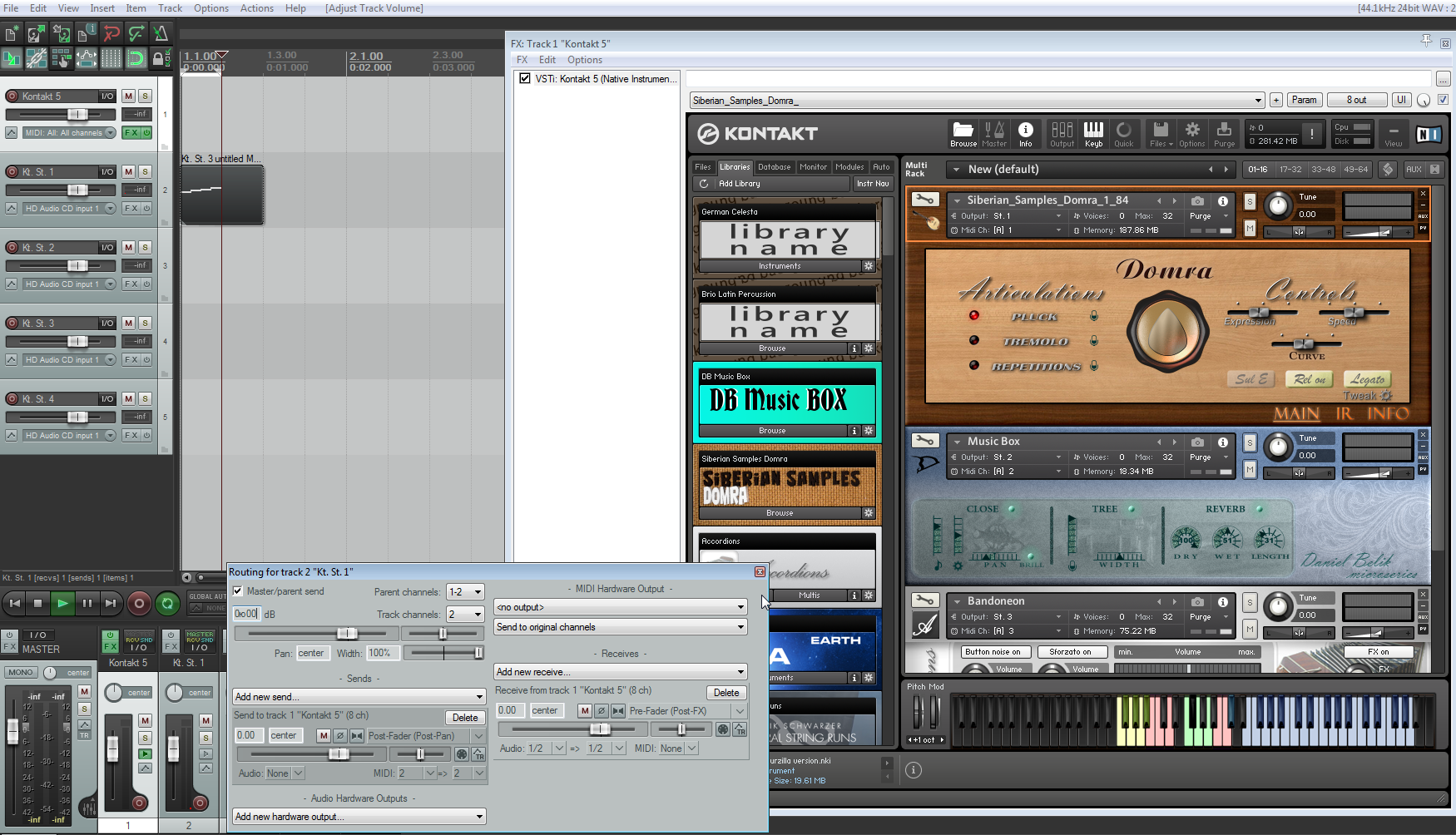Viewport: 1456px width, 835px height.
Task: Toggle Kontakt Keyb keyboard view
Action: tap(1093, 133)
